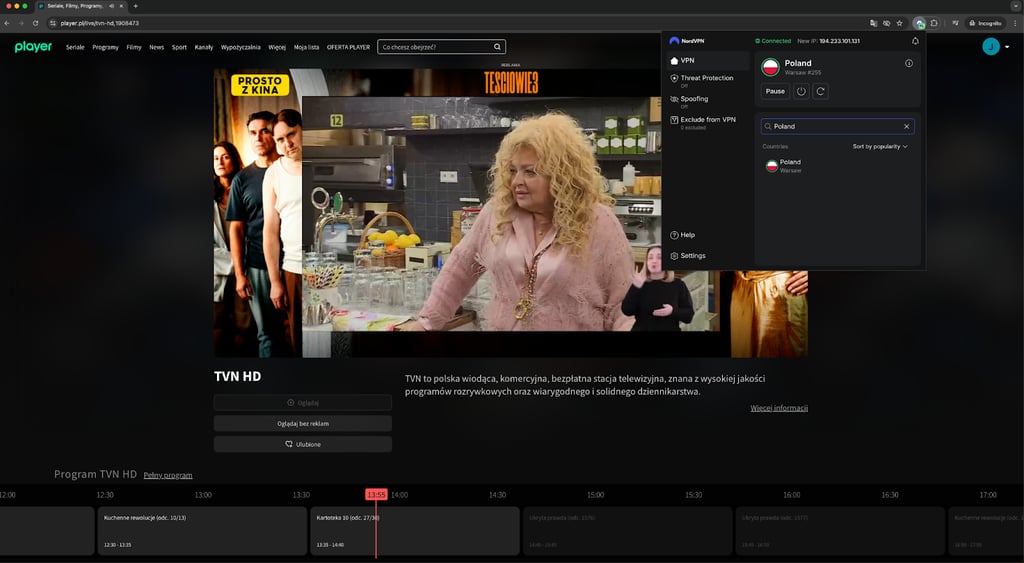
Task: Select the VPN tab in NordVPN sidebar
Action: (708, 60)
